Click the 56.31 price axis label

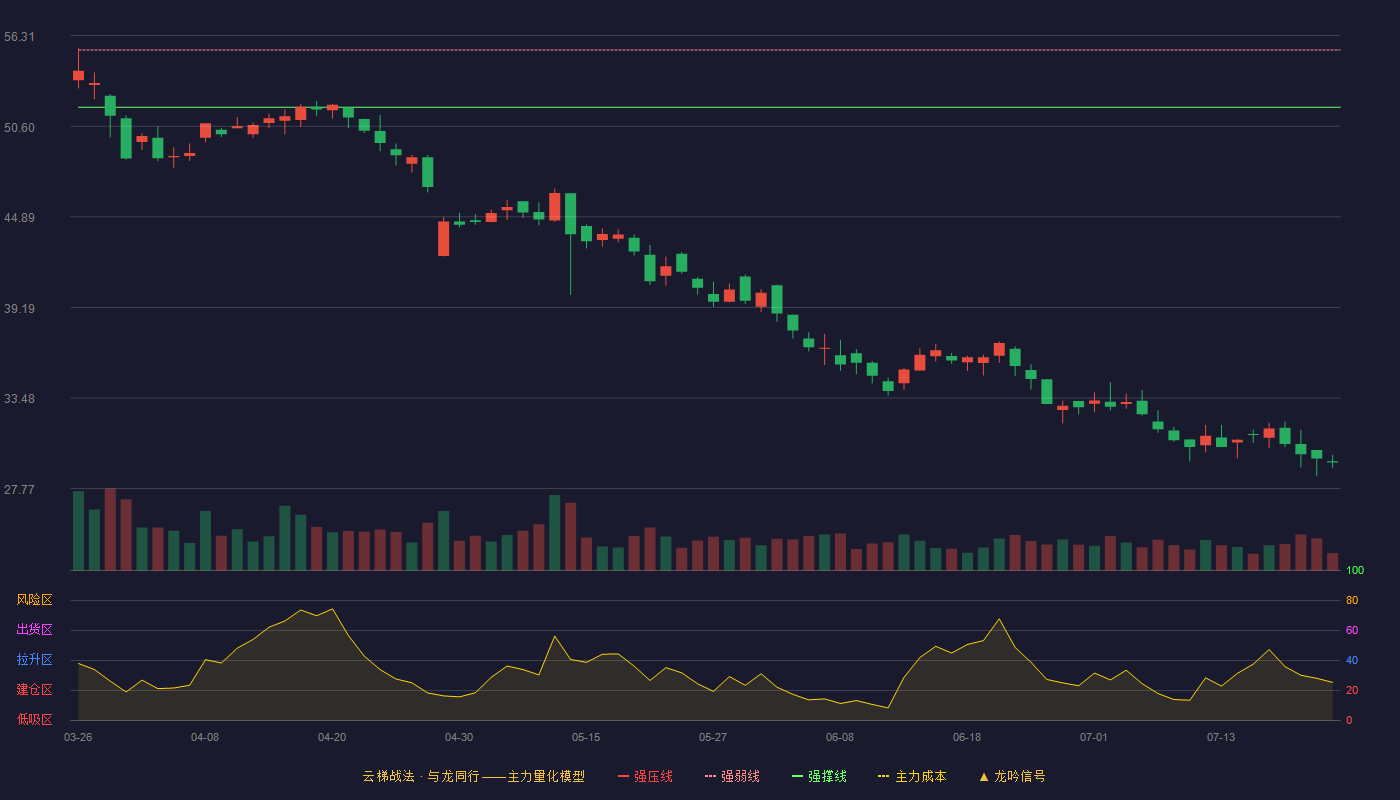tap(19, 37)
